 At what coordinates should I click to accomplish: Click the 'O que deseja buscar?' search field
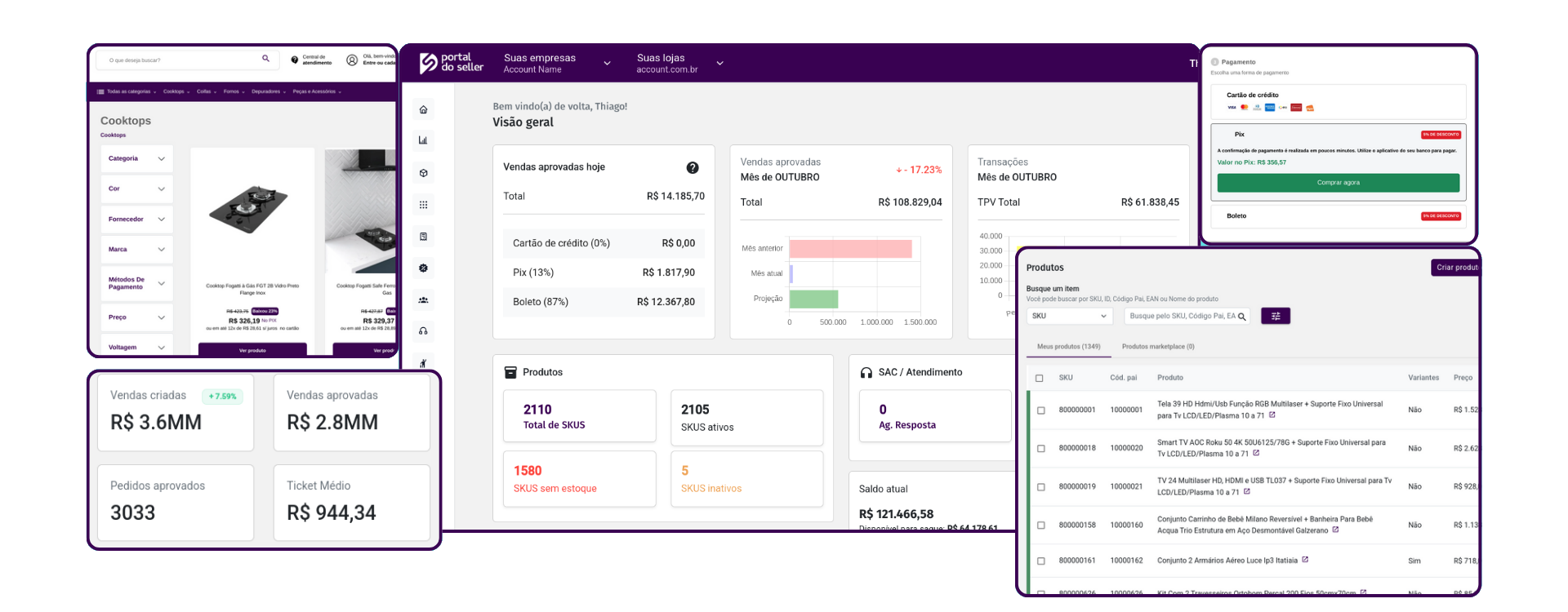180,60
